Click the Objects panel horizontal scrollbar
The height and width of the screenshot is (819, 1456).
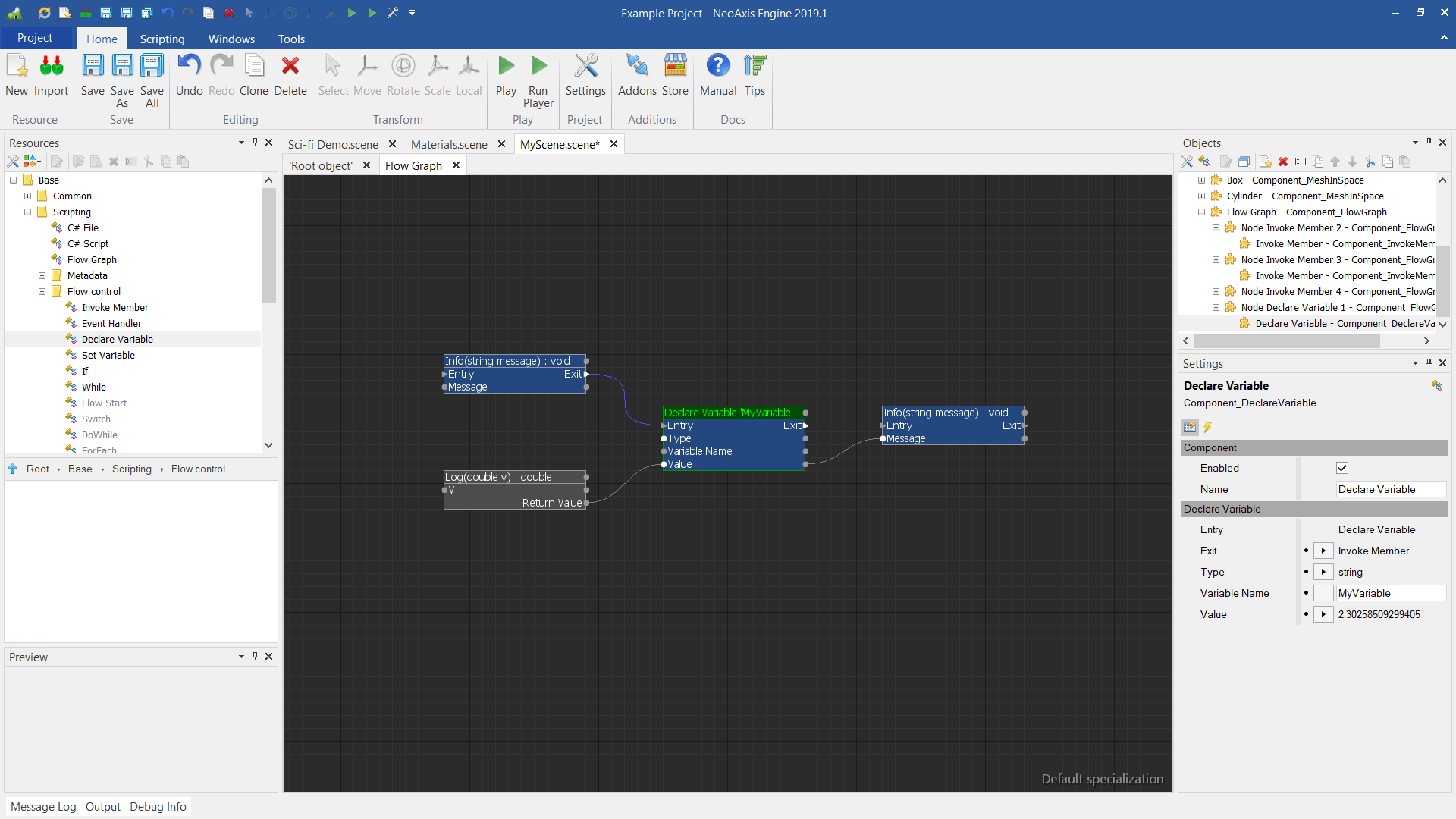[1289, 340]
